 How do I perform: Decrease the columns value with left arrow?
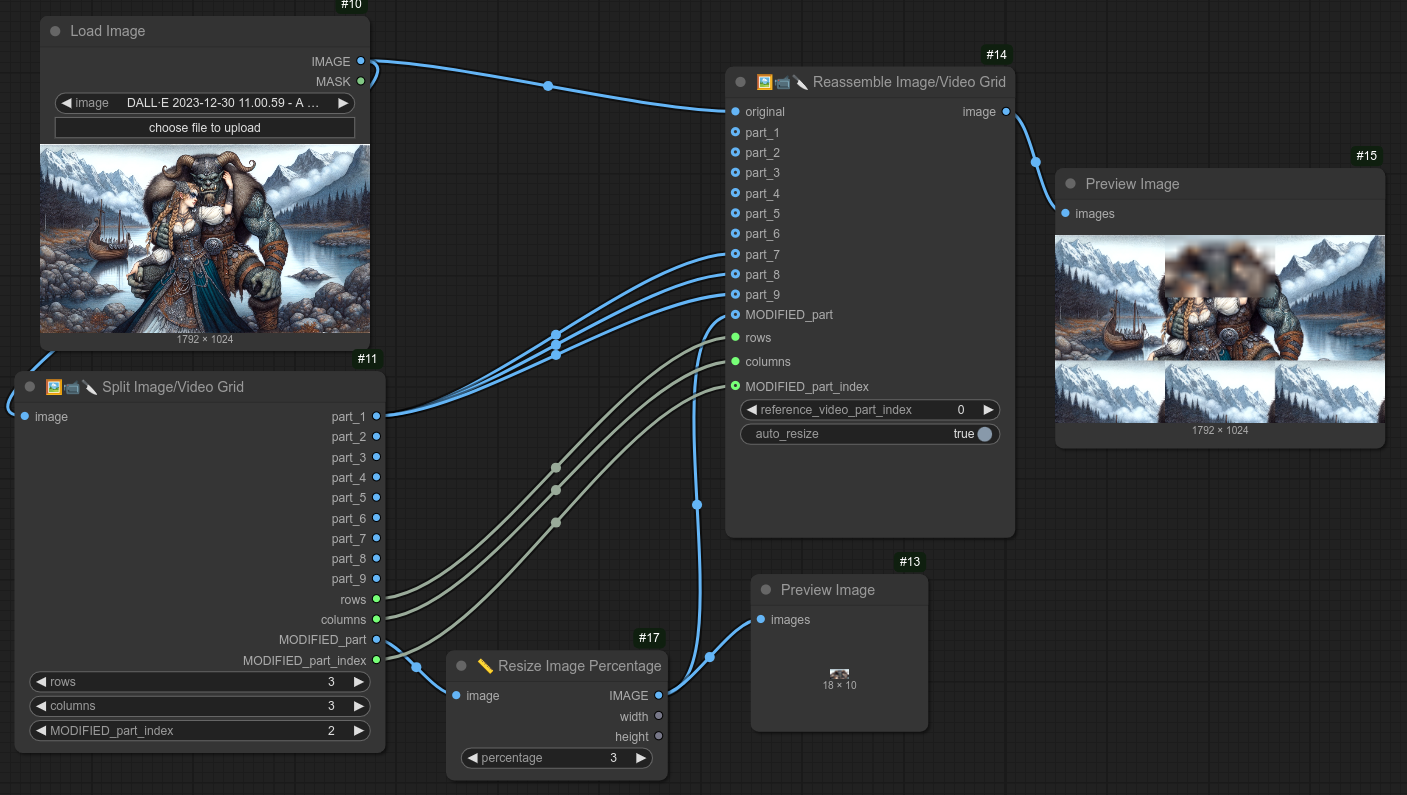[x=41, y=706]
